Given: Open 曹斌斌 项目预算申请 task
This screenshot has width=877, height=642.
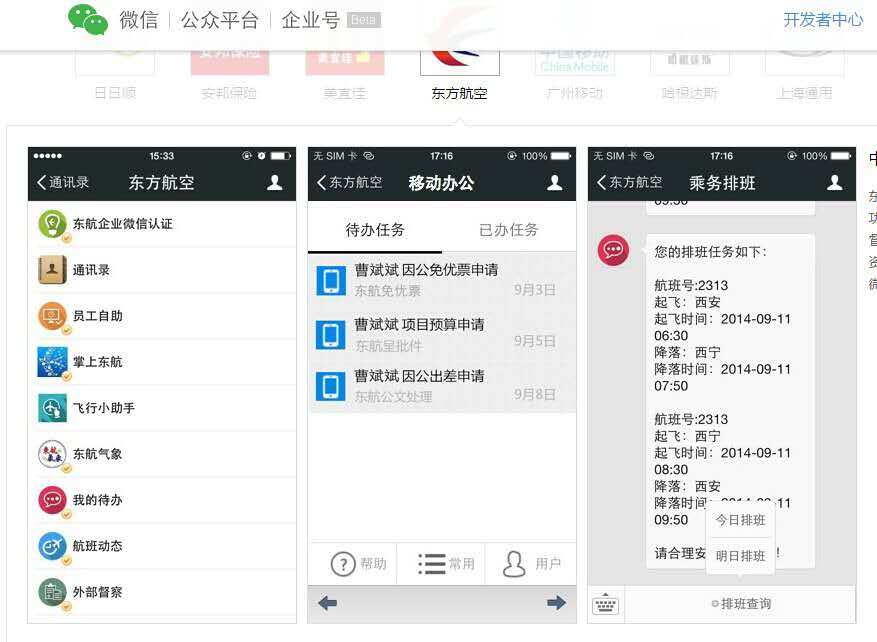Looking at the screenshot, I should [442, 334].
